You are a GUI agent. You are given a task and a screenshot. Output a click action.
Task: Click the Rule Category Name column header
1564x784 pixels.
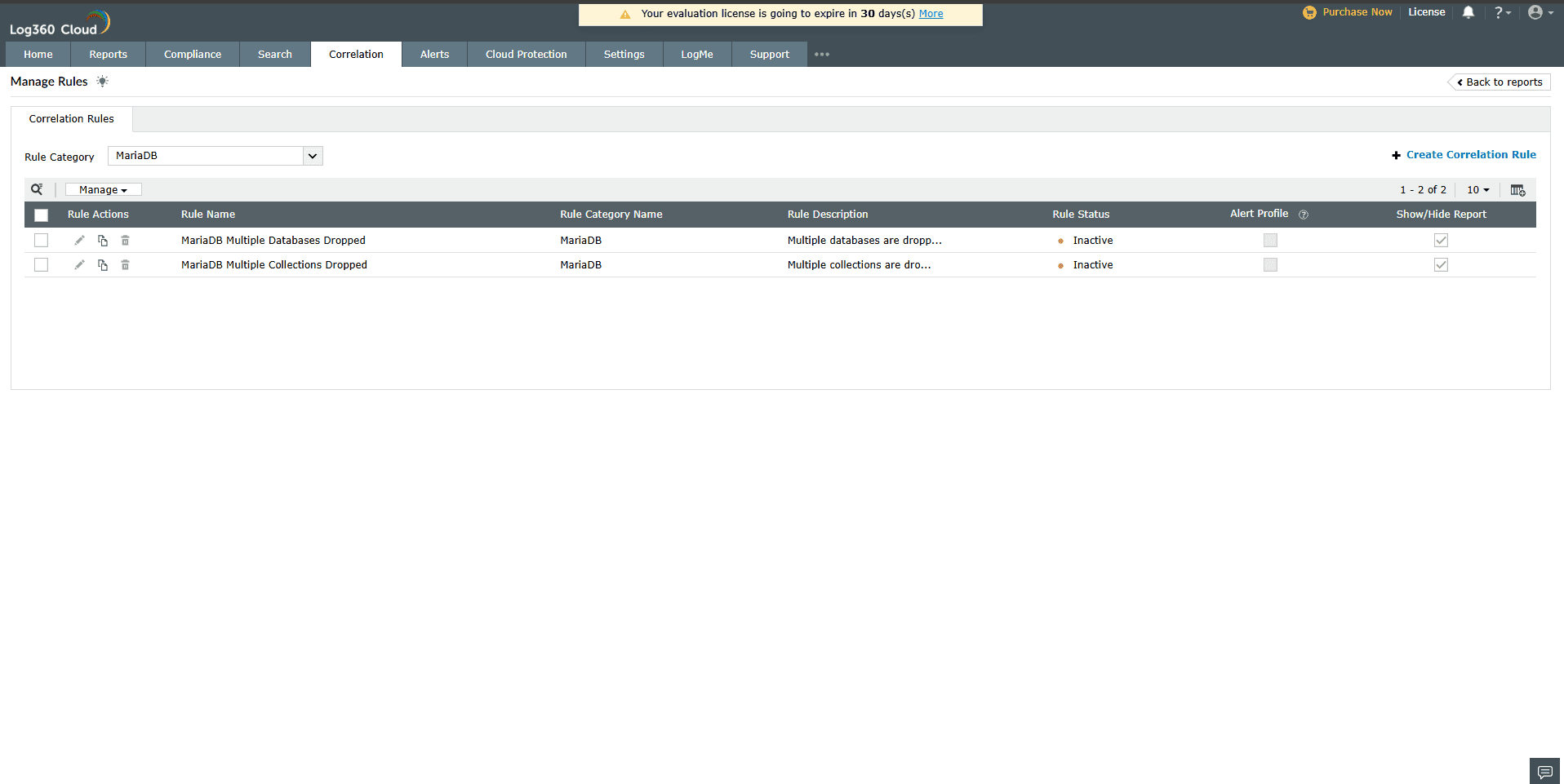click(x=611, y=215)
